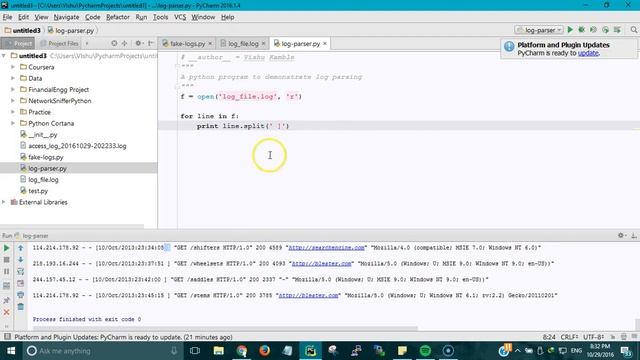
Task: Collapse all in the Project panel
Action: [124, 43]
